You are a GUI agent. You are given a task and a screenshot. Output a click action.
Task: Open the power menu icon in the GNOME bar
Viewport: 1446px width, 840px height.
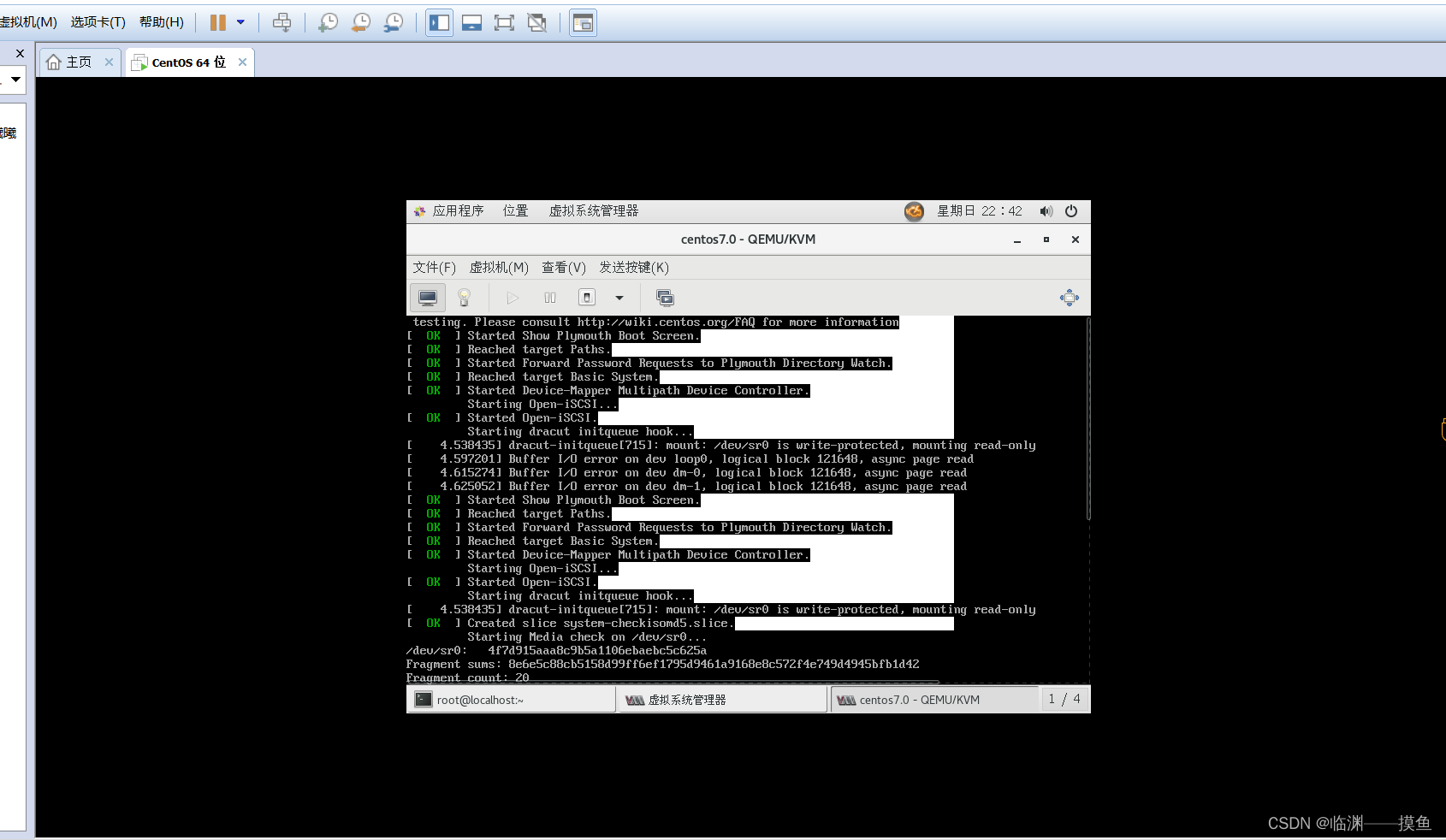coord(1071,211)
